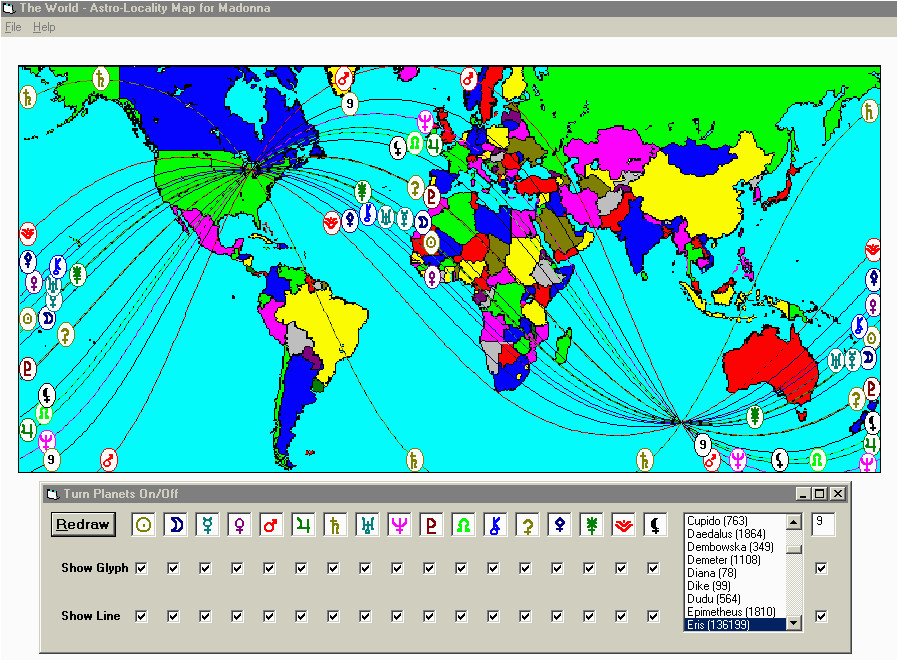This screenshot has width=898, height=661.
Task: Click the black Lilith crescent glyph button
Action: tap(655, 525)
